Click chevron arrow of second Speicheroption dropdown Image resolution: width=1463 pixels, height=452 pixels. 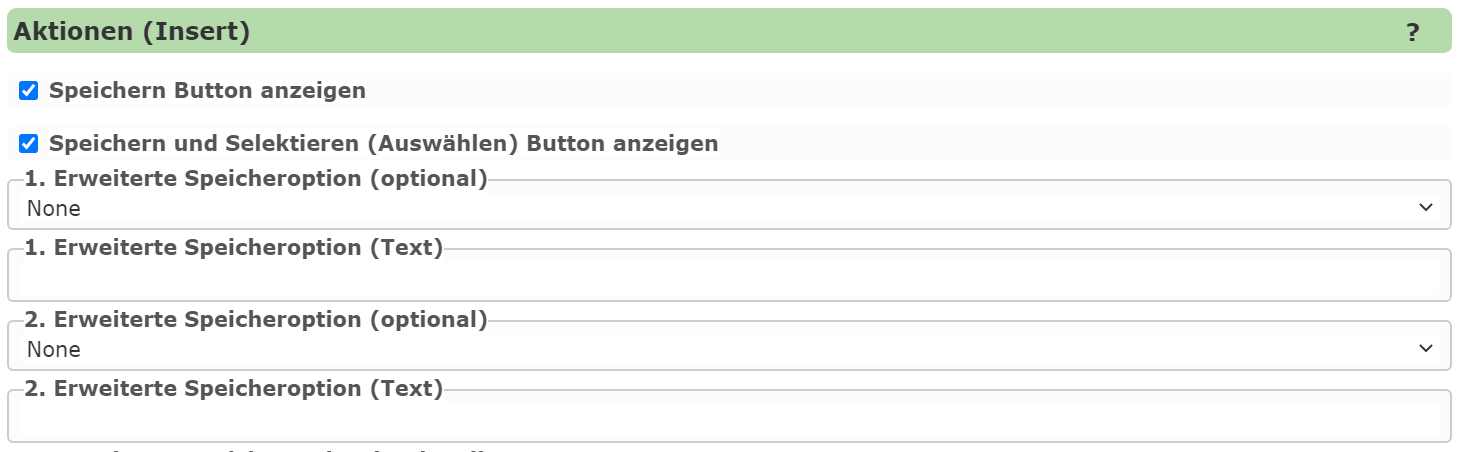click(1425, 348)
